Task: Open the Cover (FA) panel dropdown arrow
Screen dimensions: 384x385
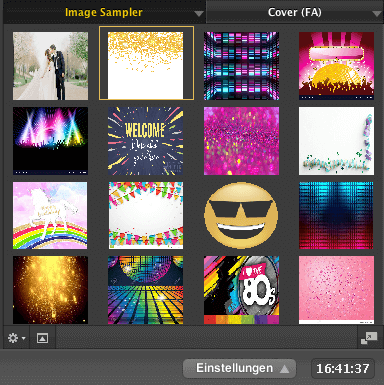Action: (x=377, y=14)
